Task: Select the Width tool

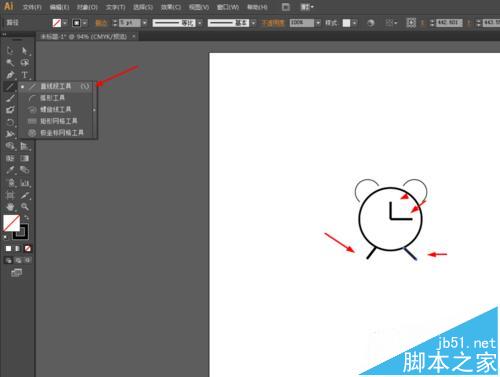Action: tap(10, 134)
